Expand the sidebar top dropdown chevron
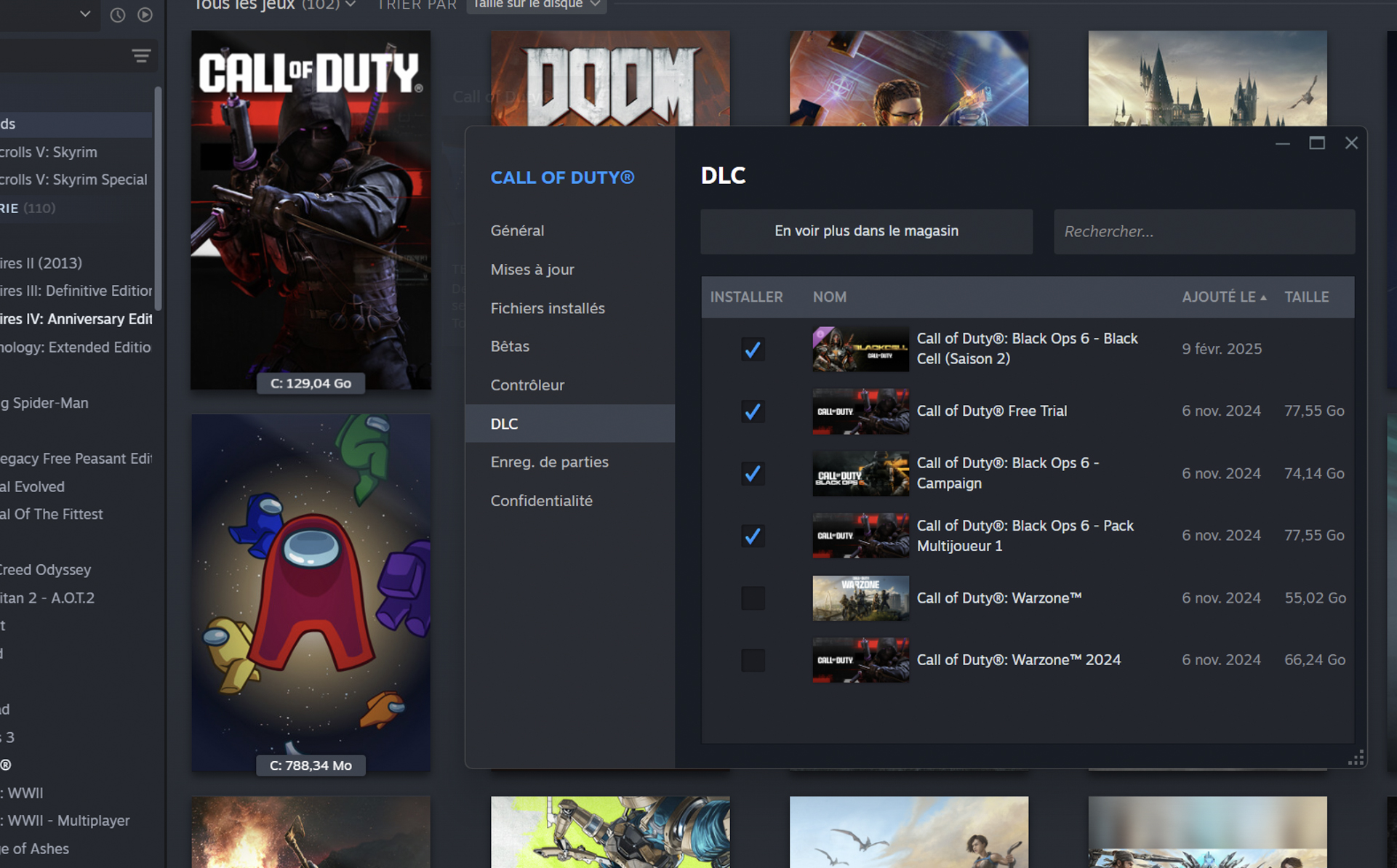The height and width of the screenshot is (868, 1397). click(x=85, y=14)
